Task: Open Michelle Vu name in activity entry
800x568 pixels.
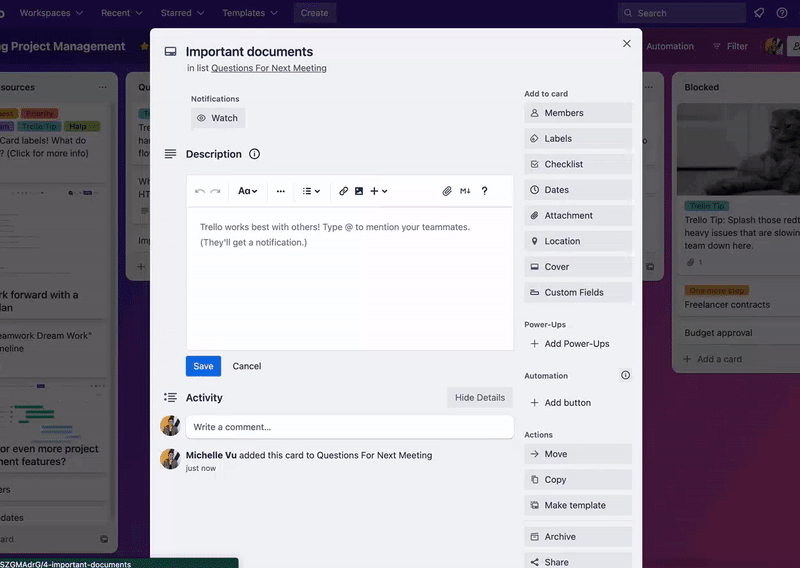Action: click(211, 455)
